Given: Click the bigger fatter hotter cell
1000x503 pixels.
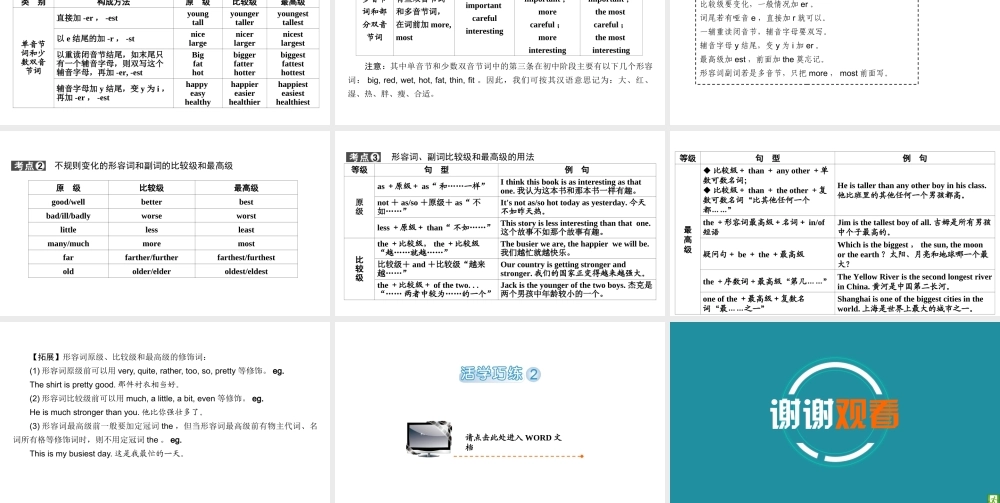Looking at the screenshot, I should click(244, 64).
